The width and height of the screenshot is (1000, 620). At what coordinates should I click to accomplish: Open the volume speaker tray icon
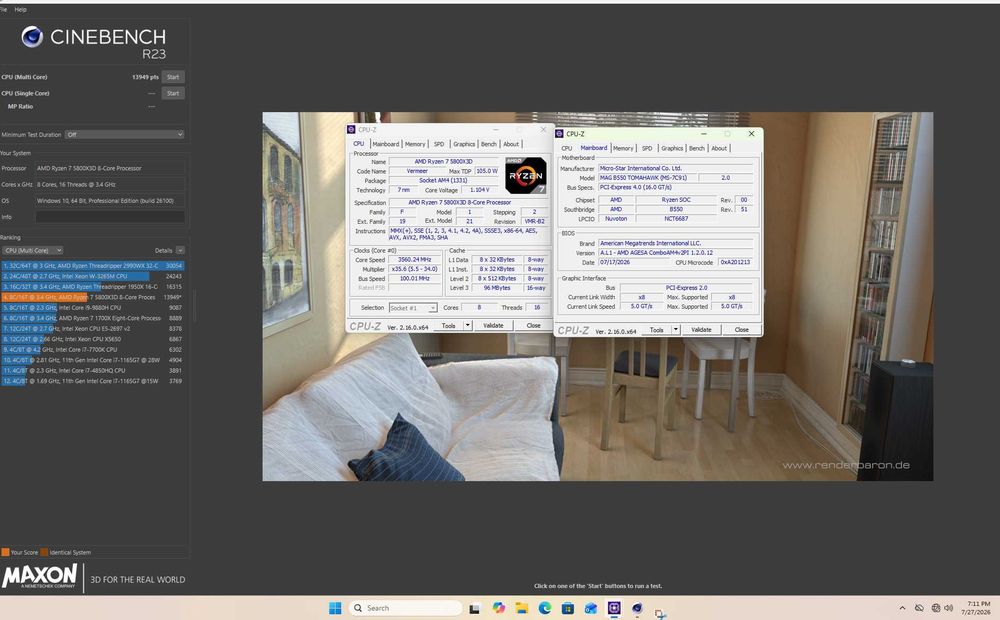pos(948,608)
